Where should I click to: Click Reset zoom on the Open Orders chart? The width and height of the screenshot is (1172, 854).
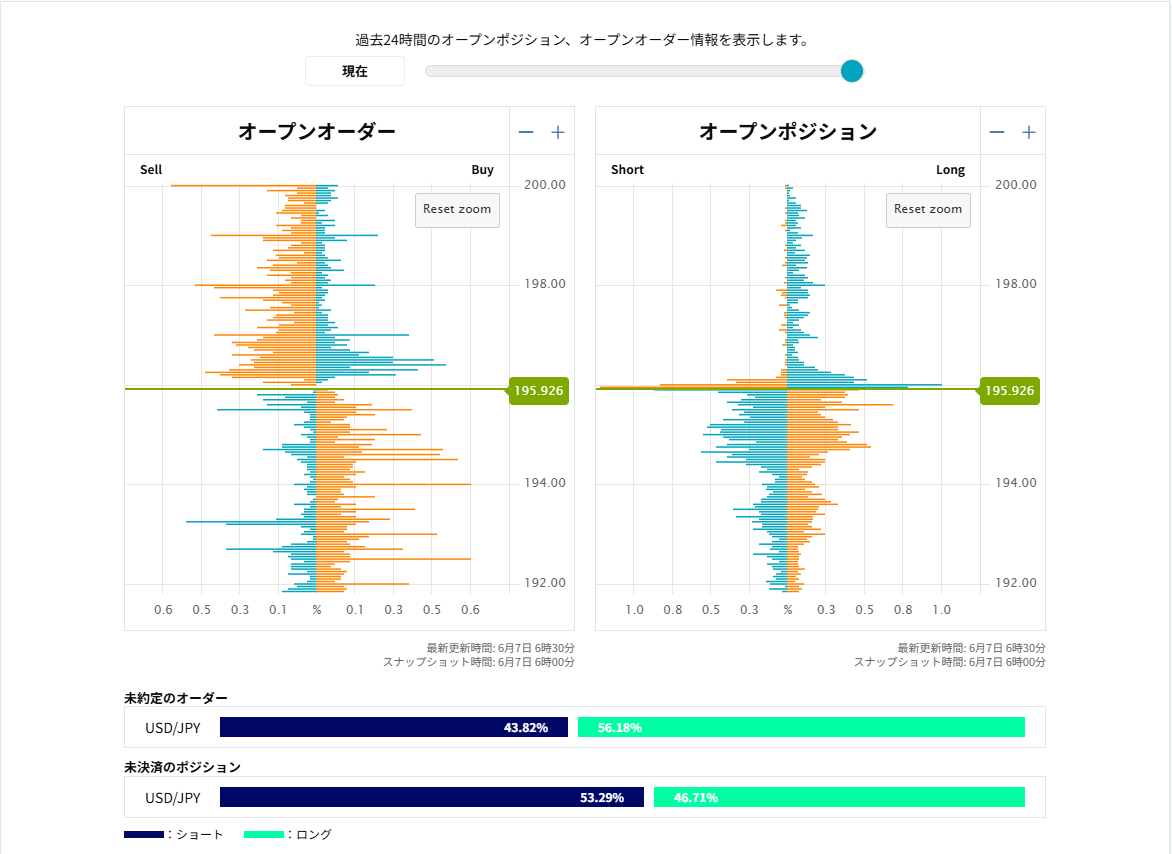click(457, 210)
